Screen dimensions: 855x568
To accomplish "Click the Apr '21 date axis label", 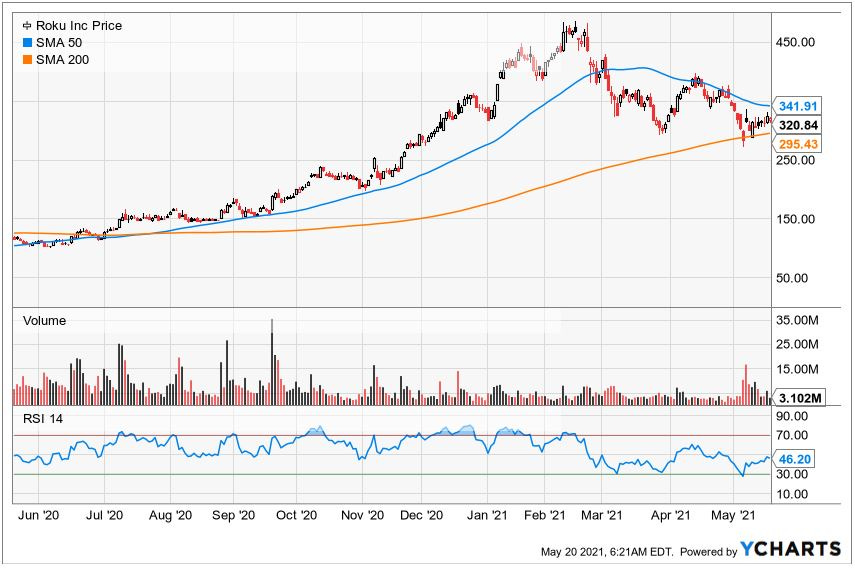I will click(x=671, y=515).
